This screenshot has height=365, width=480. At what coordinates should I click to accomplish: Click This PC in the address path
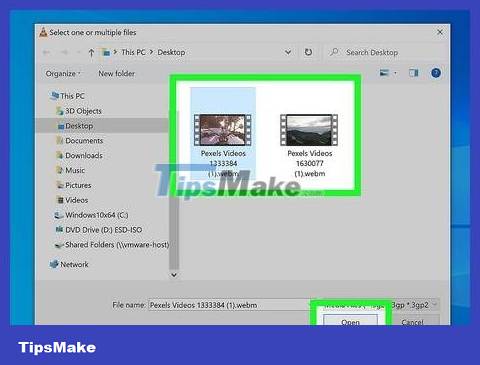133,52
